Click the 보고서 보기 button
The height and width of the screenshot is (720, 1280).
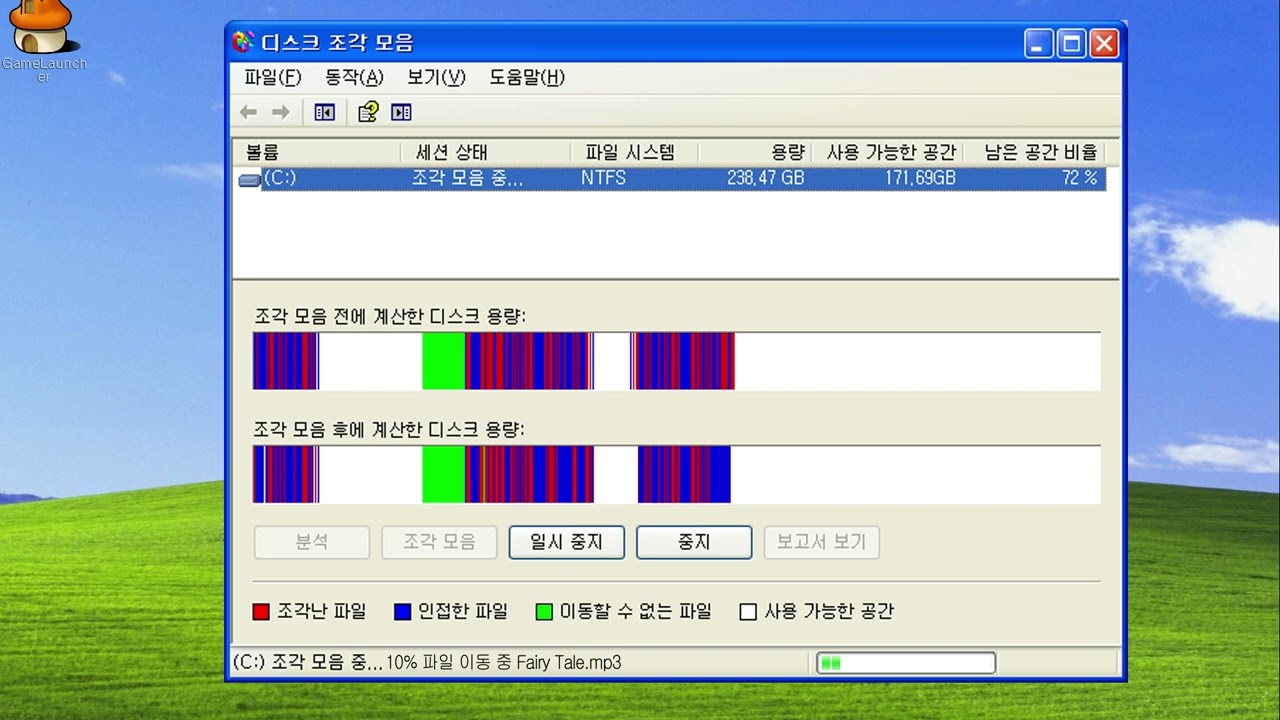(821, 542)
